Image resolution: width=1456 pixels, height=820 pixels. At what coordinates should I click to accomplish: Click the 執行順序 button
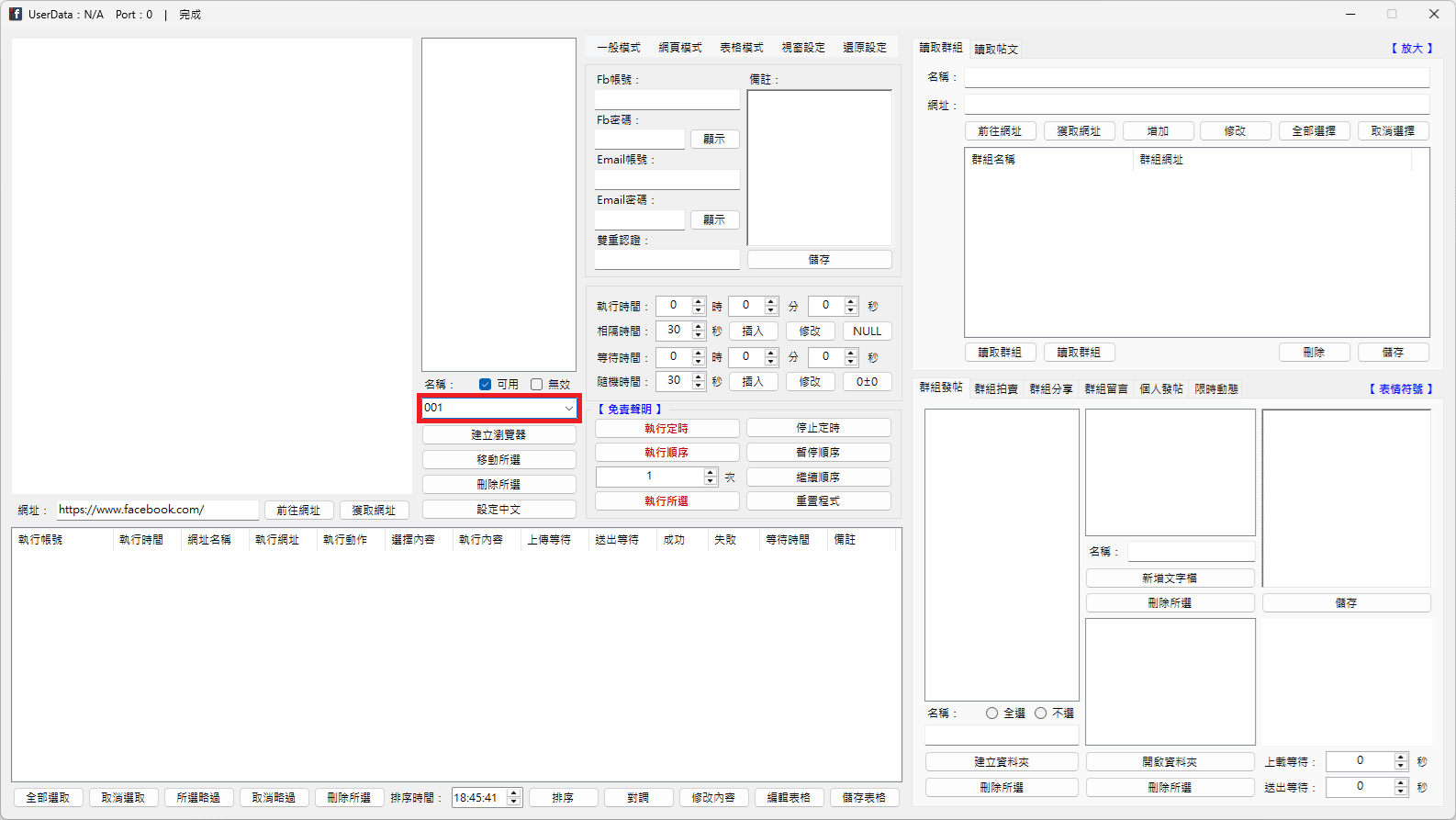(666, 452)
